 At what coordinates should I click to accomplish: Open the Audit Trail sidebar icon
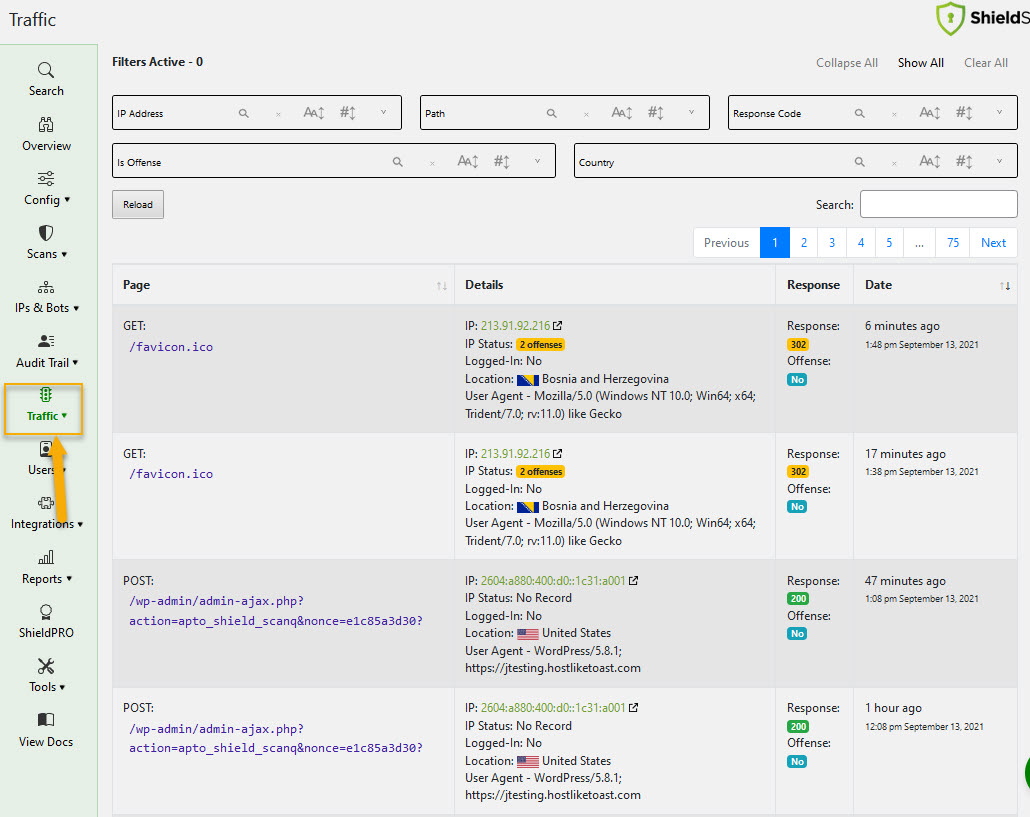45,341
